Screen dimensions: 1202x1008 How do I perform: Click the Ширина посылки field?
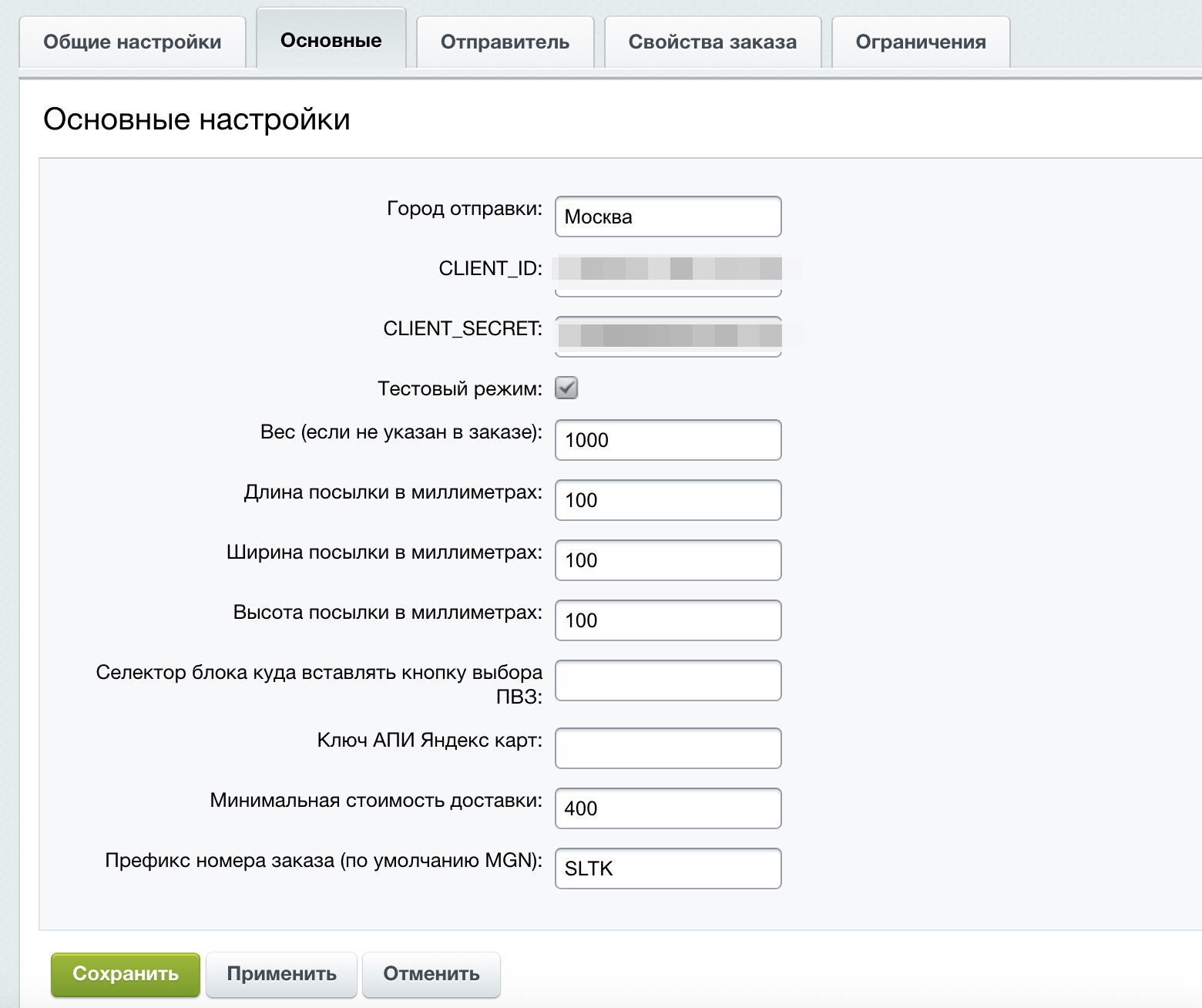click(x=667, y=560)
